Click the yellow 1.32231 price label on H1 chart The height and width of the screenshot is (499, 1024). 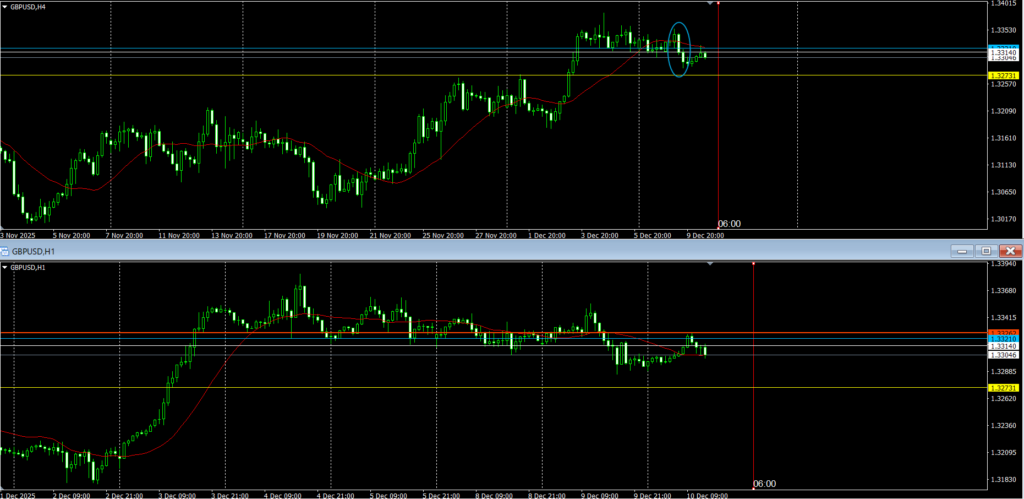tap(1003, 387)
